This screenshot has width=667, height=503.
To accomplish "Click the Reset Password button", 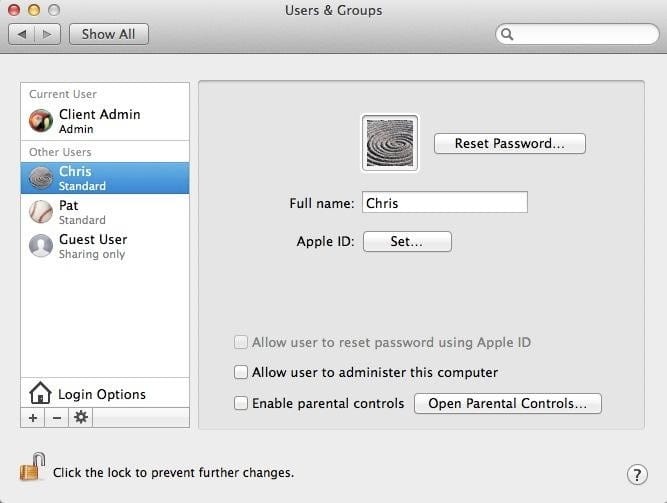I will click(x=509, y=143).
